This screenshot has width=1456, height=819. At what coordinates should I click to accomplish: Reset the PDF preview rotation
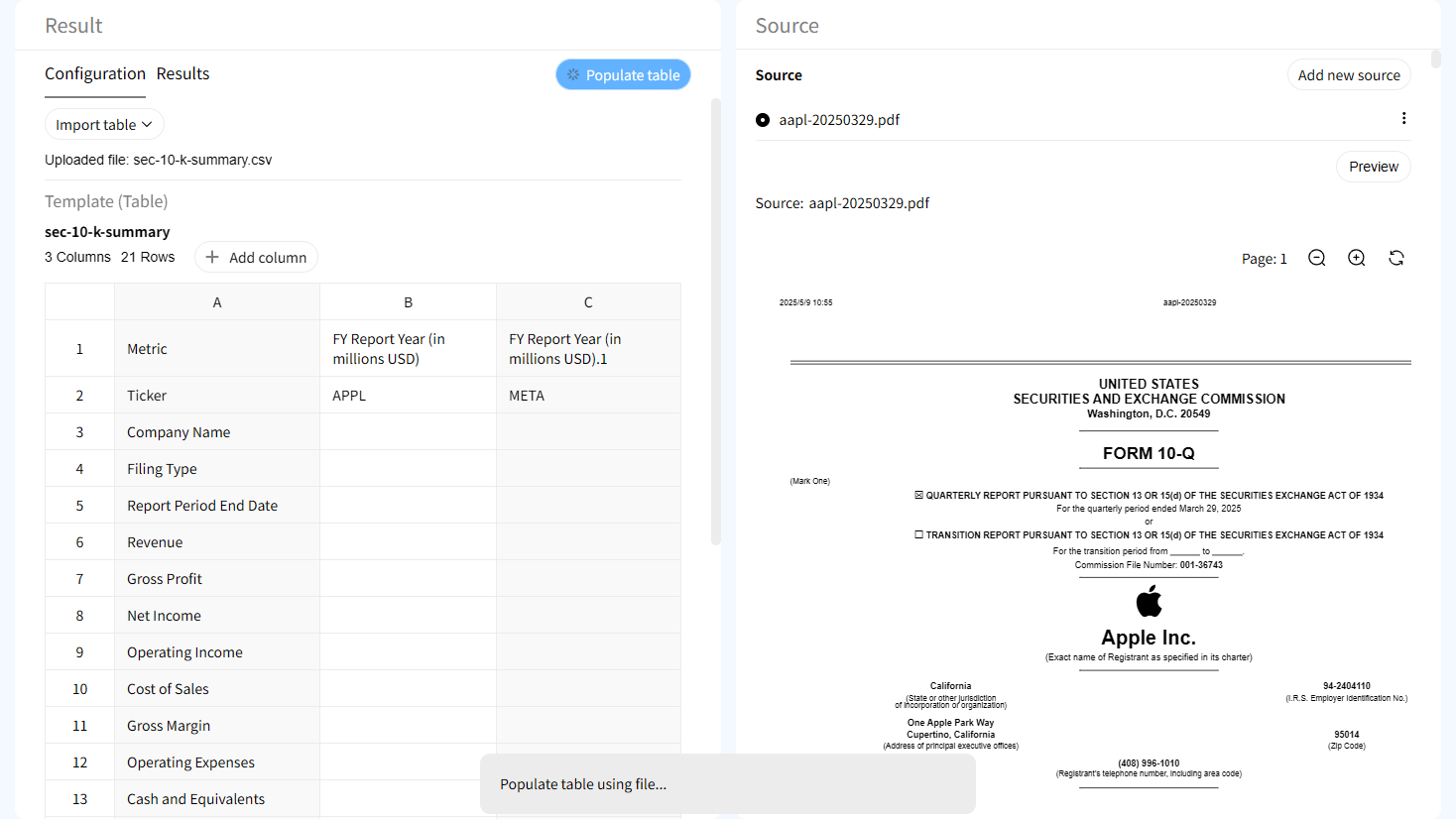pyautogui.click(x=1396, y=258)
